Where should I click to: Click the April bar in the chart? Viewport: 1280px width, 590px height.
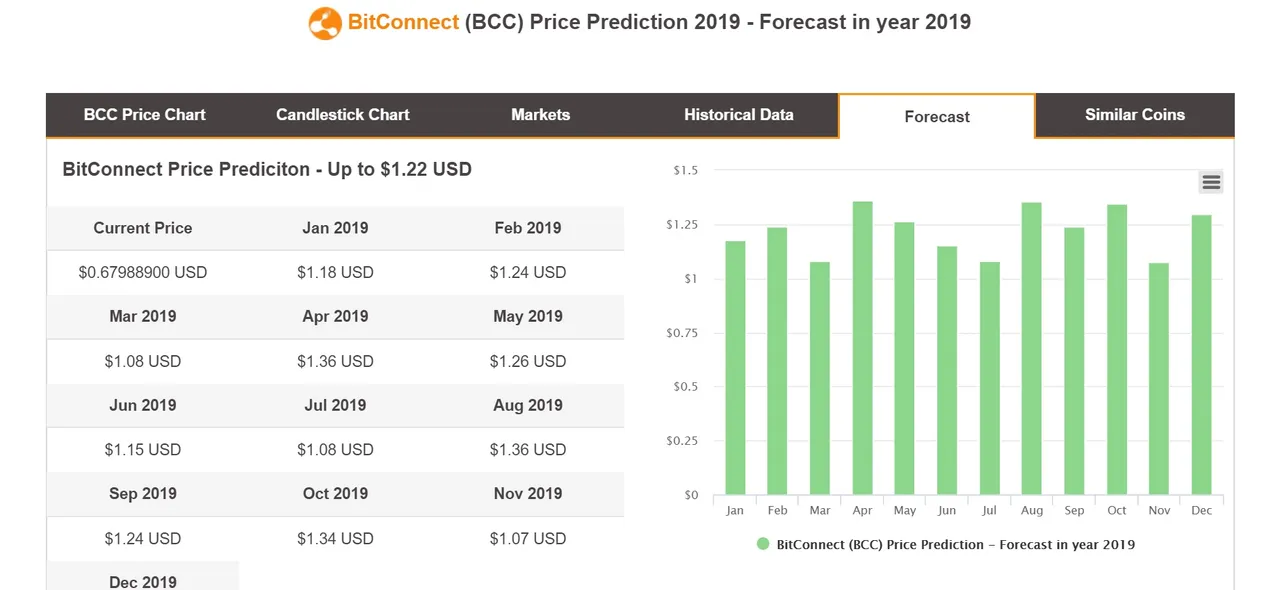pyautogui.click(x=862, y=350)
